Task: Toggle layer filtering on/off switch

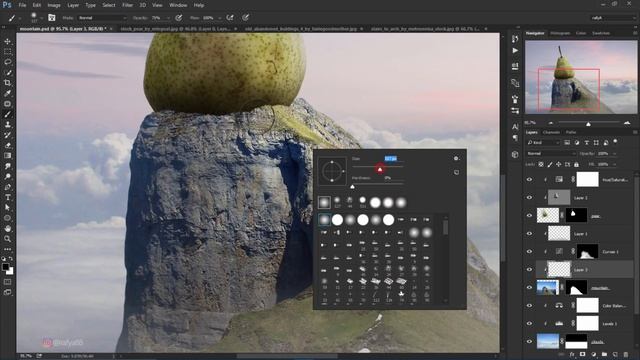Action: click(616, 142)
